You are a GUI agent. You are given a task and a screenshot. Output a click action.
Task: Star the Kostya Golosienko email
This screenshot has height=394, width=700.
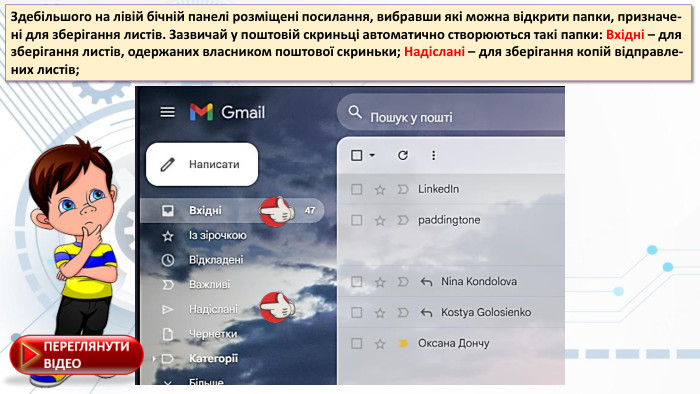(380, 313)
